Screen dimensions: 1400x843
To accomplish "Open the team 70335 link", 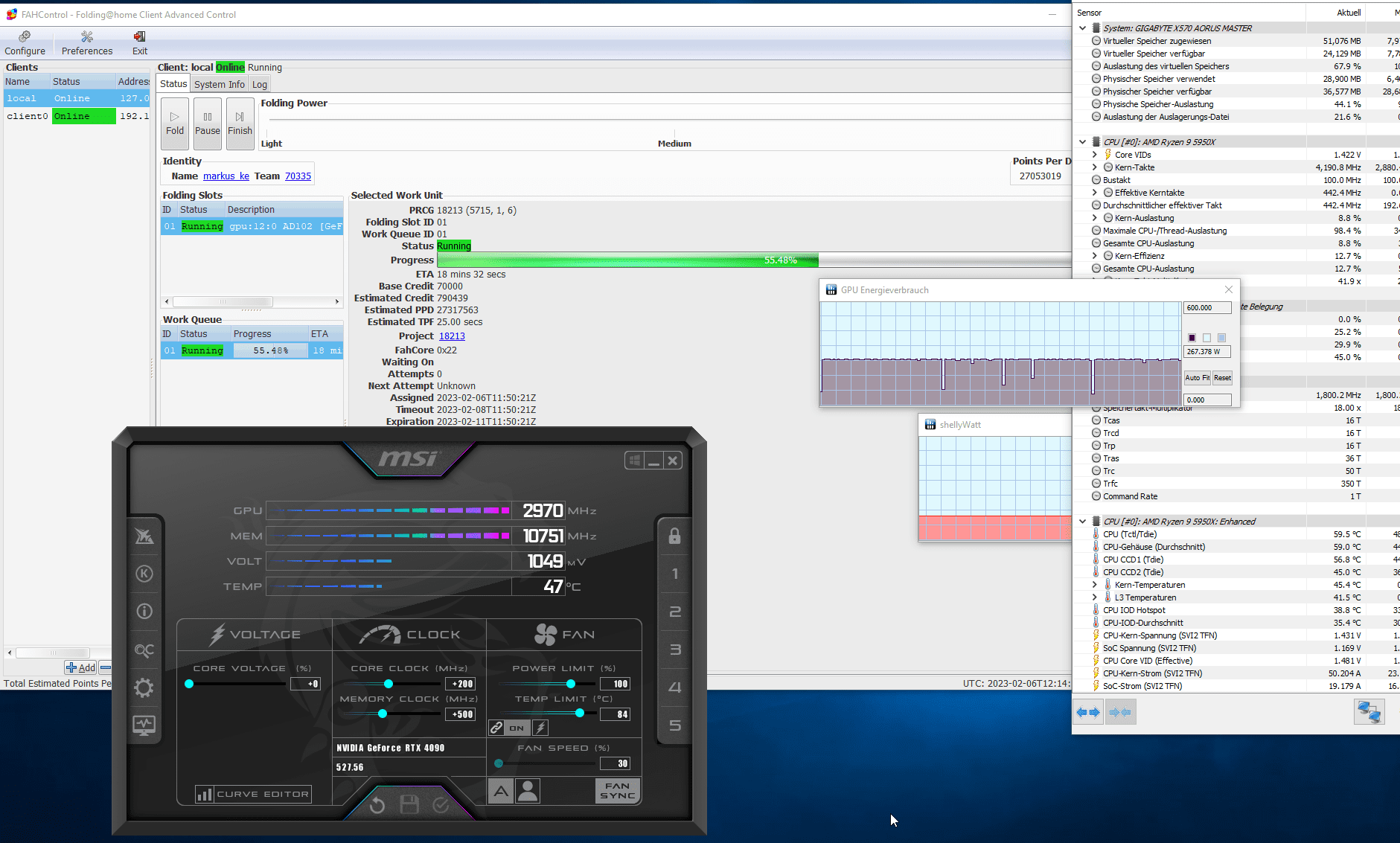I will point(298,176).
